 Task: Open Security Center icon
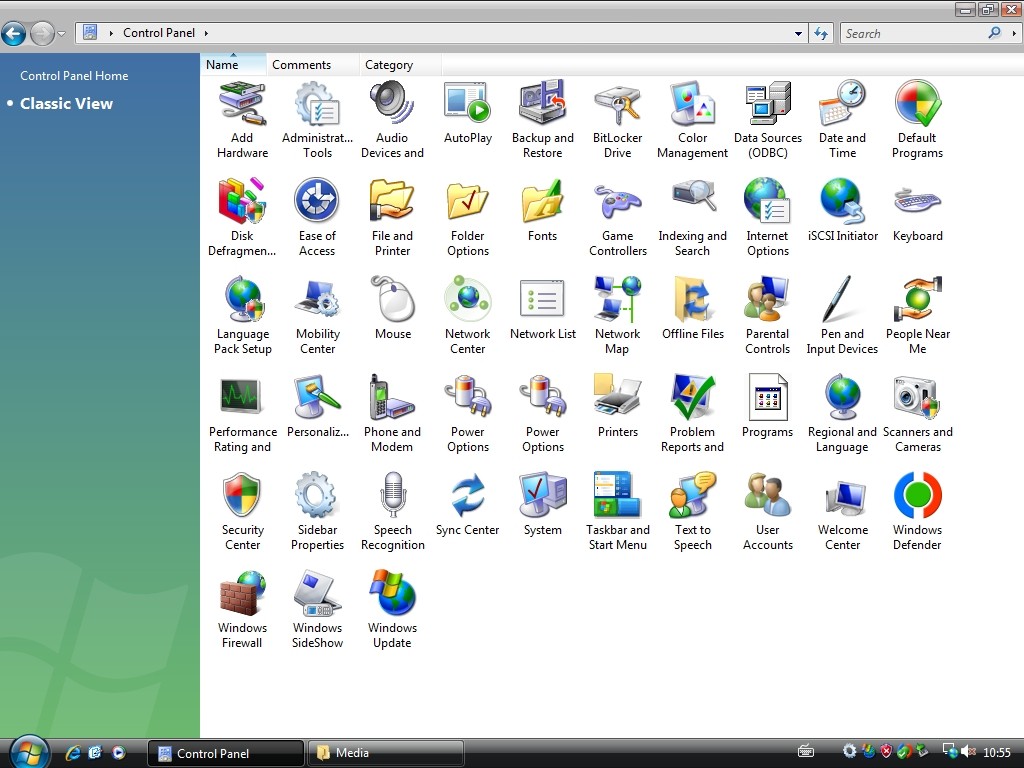242,495
